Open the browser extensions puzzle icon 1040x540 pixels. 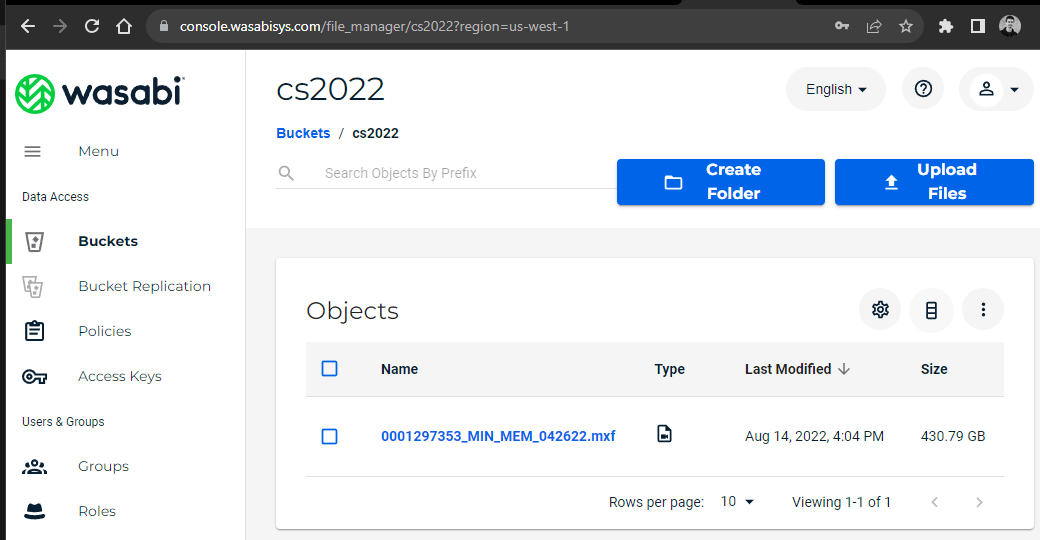click(946, 27)
